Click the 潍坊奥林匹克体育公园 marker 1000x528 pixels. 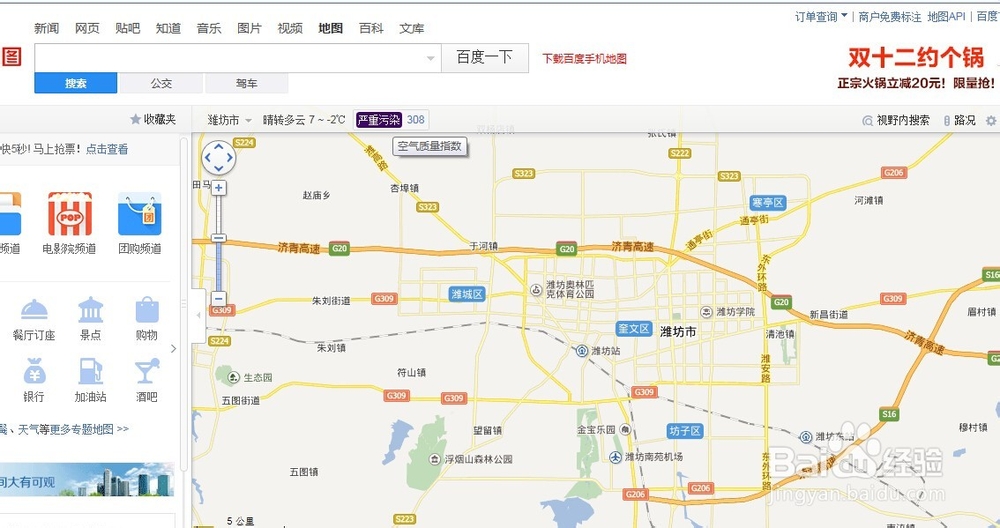pos(536,290)
